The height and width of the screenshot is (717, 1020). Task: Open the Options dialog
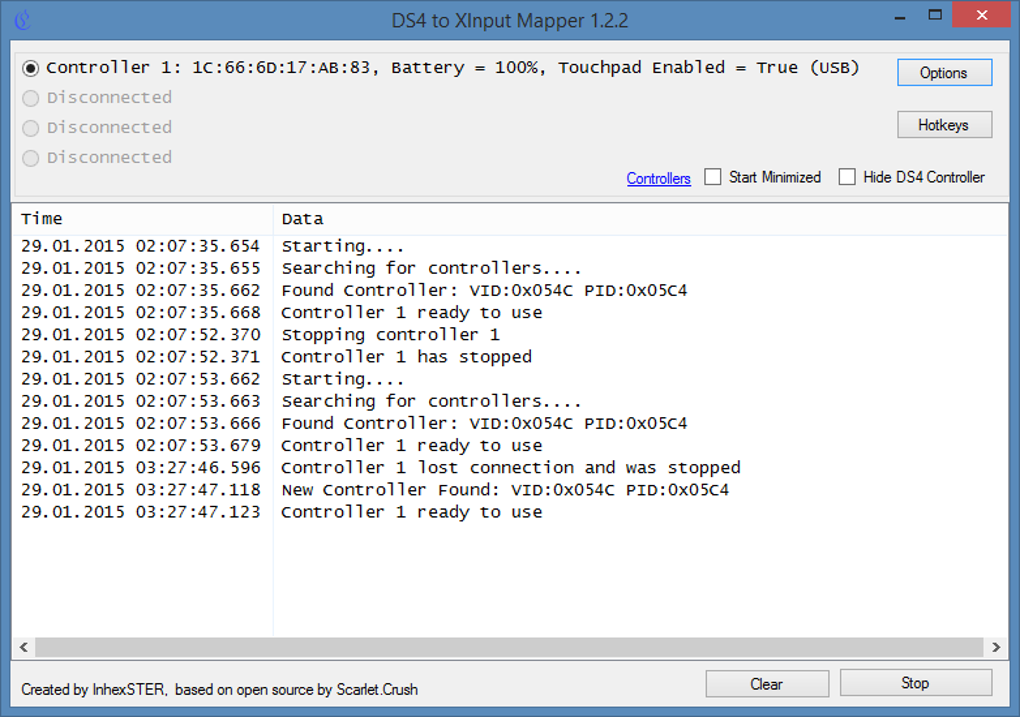point(944,73)
